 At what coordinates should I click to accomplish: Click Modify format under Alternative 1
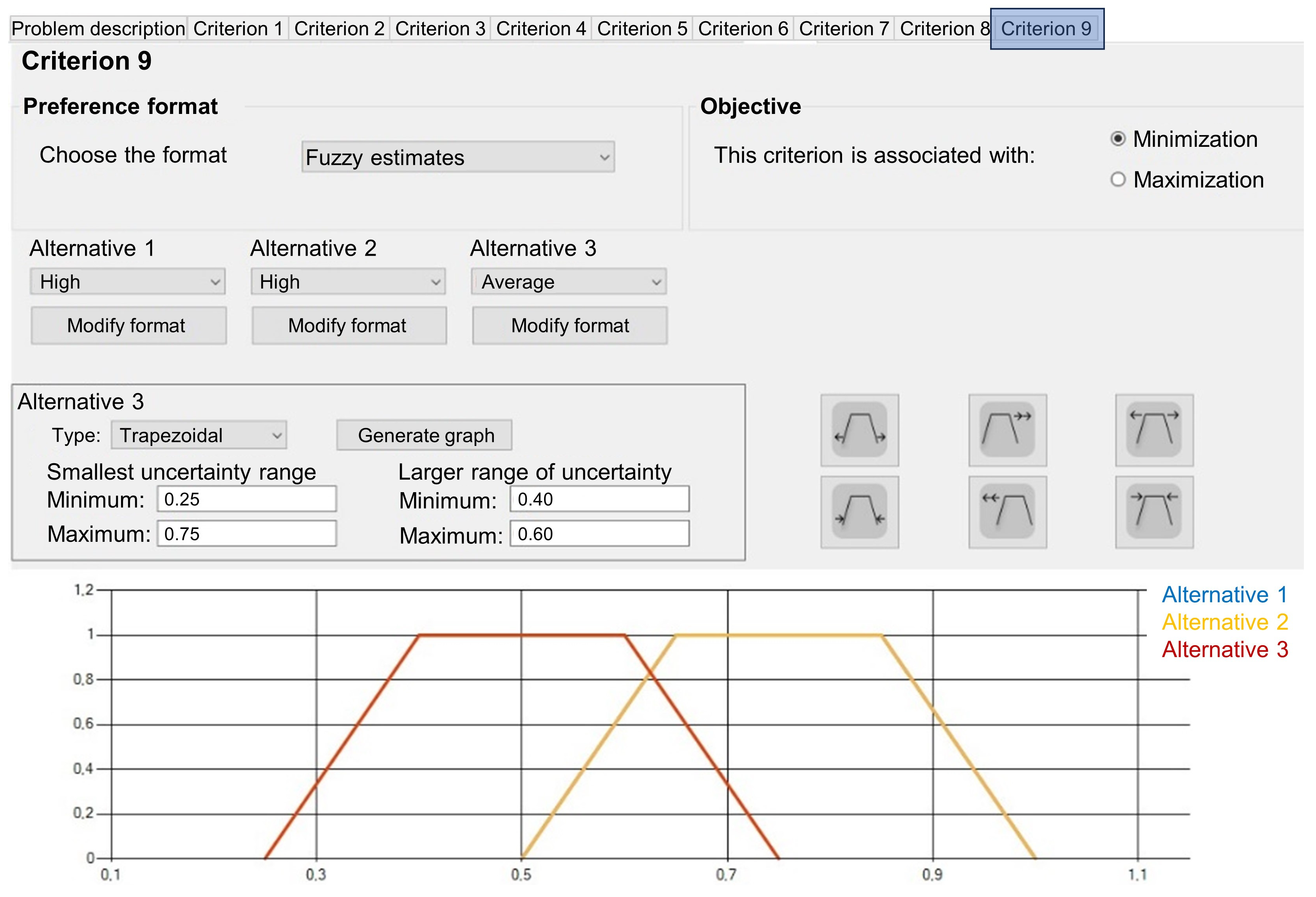[x=128, y=325]
